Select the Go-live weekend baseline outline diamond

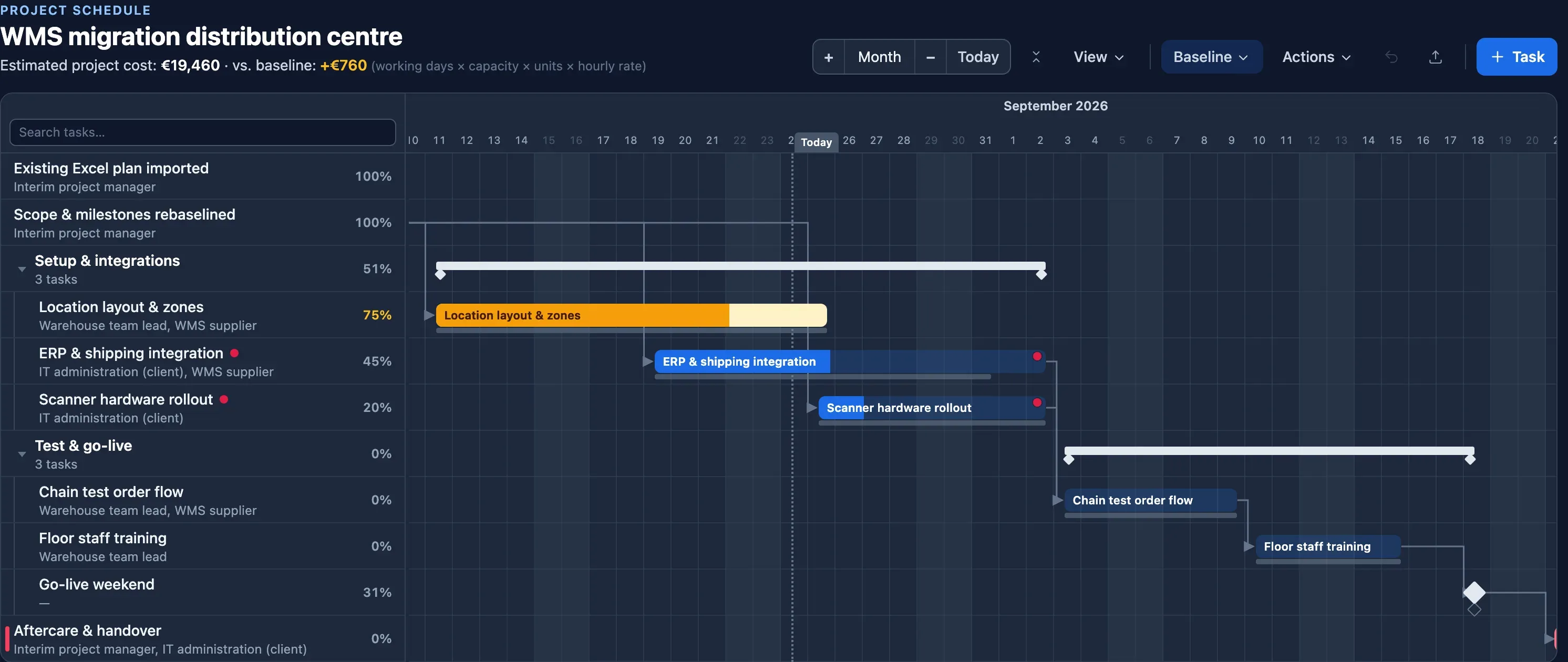point(1474,609)
